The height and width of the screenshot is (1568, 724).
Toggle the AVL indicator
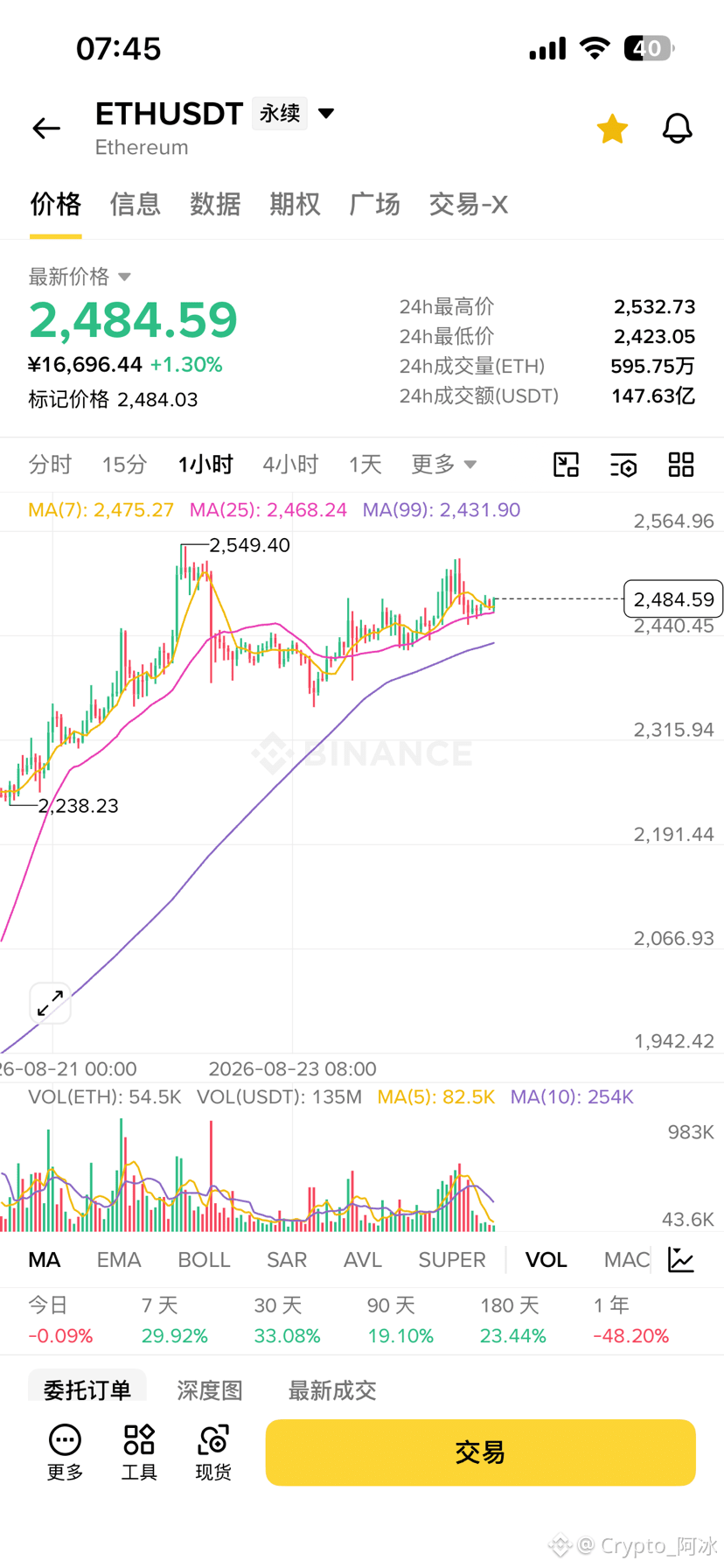coord(363,1259)
